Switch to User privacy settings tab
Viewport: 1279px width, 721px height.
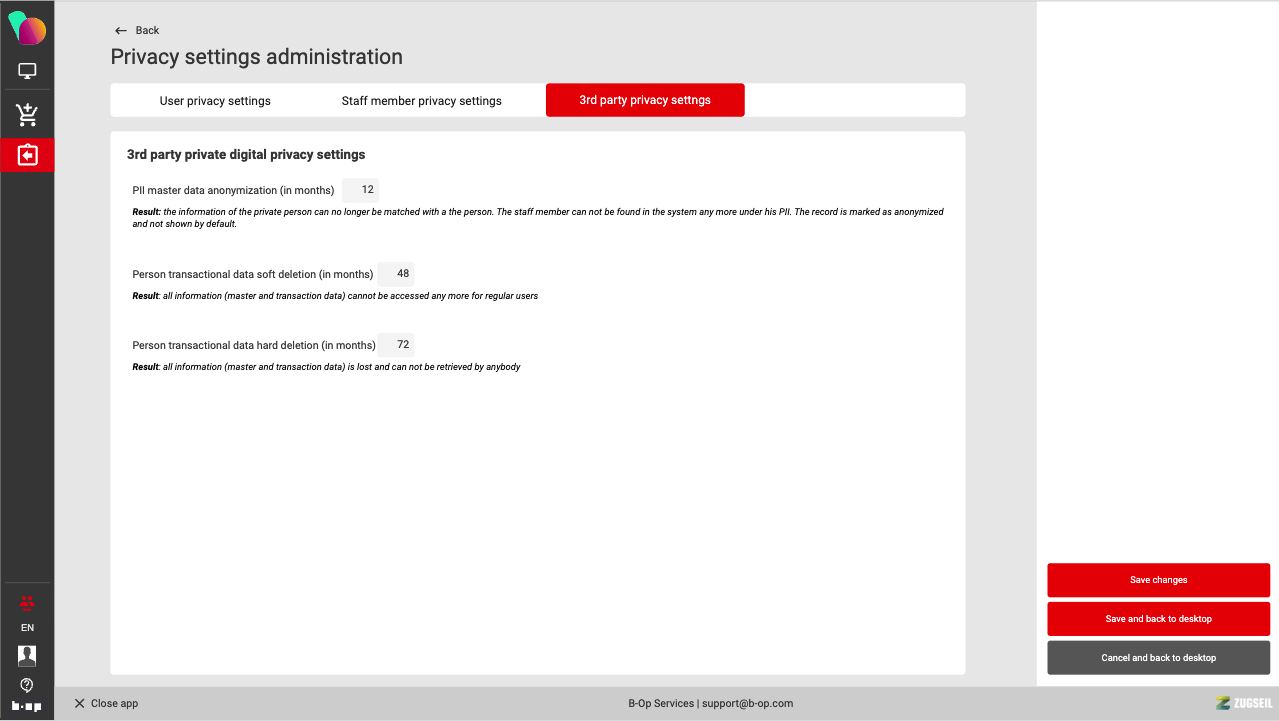point(215,101)
